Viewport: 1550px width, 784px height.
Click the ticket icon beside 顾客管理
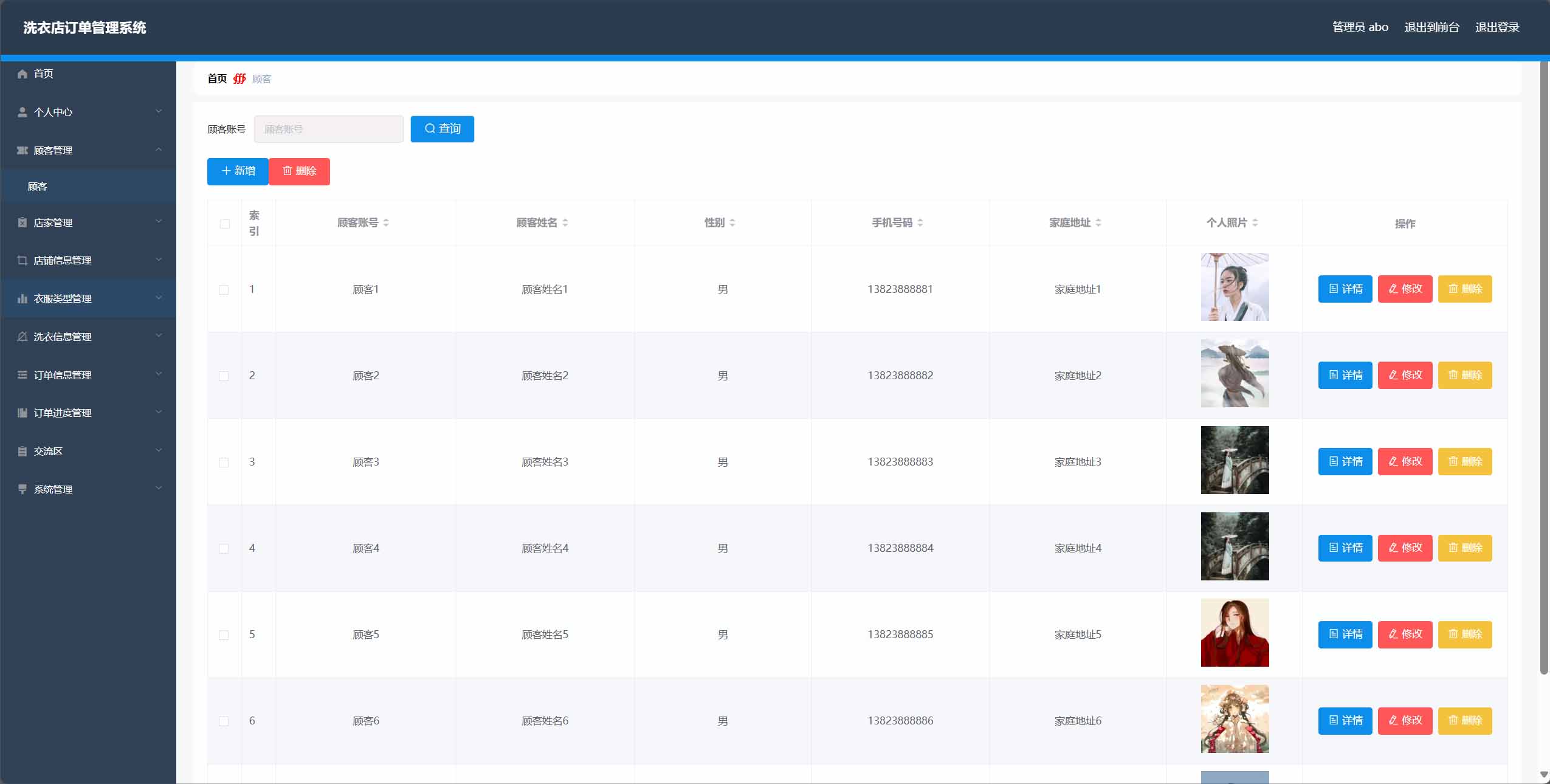point(22,150)
